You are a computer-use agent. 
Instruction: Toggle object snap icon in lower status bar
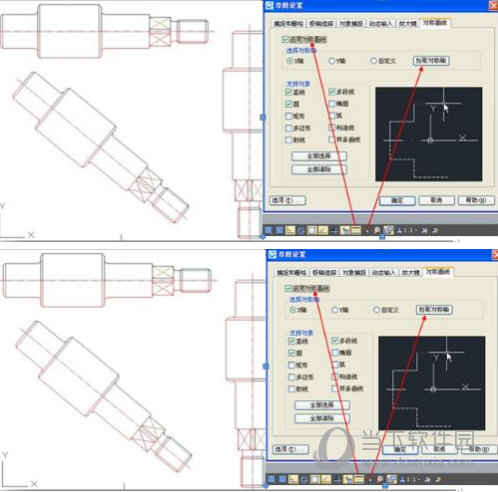pyautogui.click(x=315, y=479)
